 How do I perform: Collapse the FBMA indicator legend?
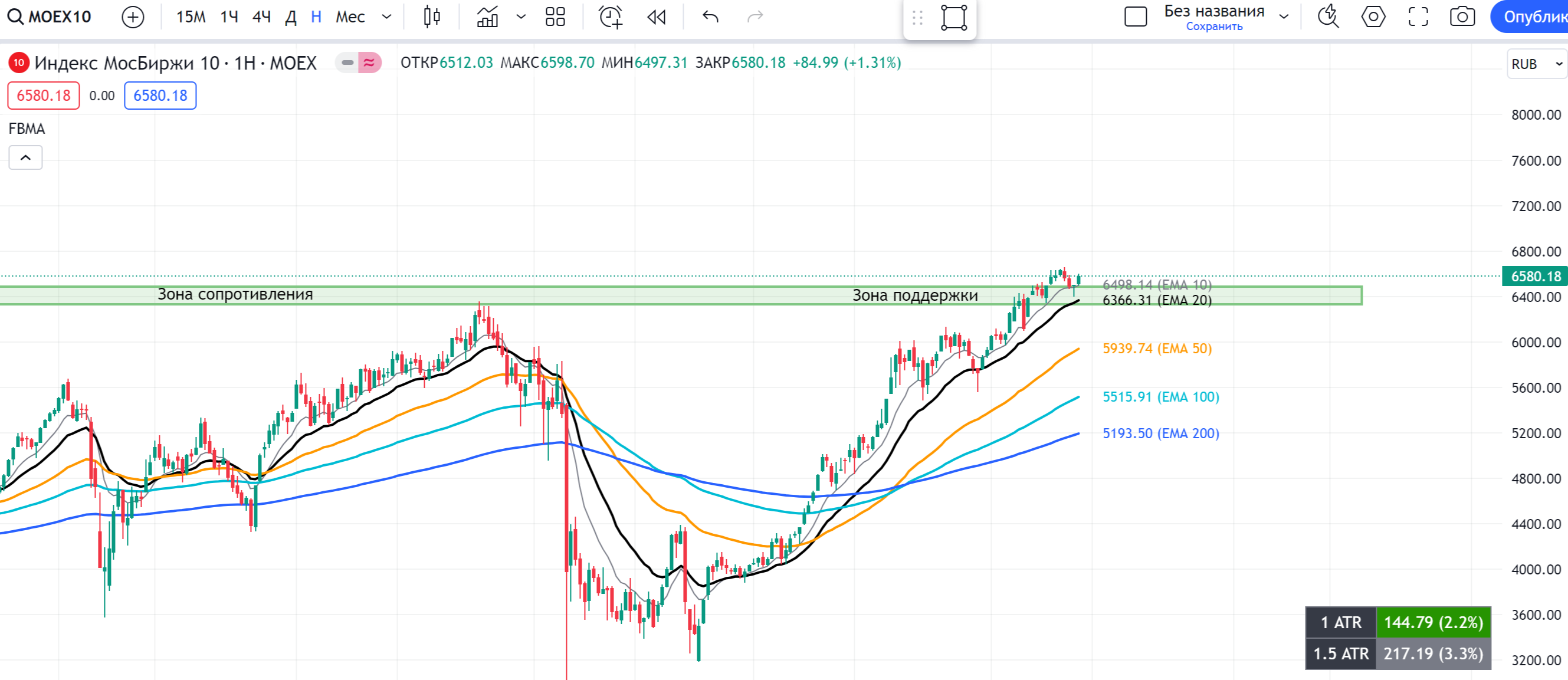coord(25,157)
